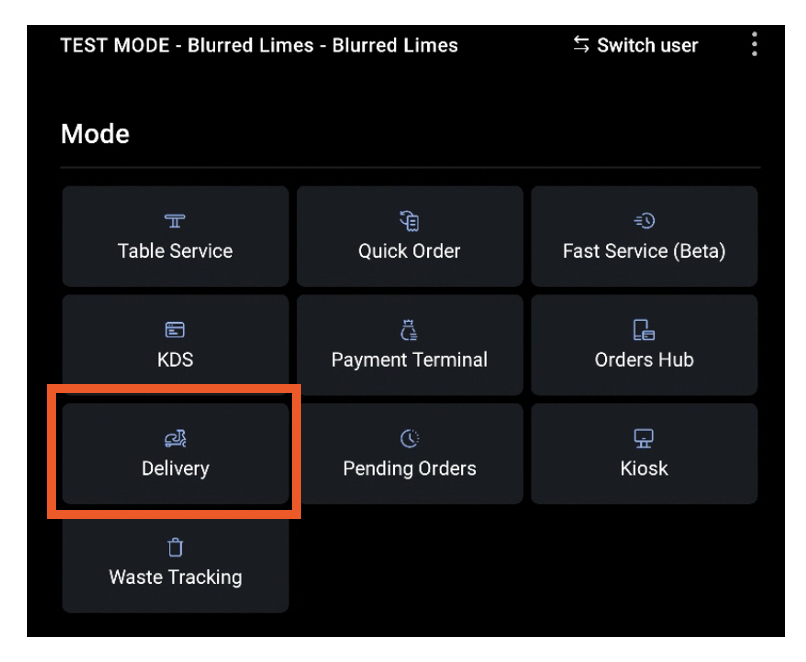806x662 pixels.
Task: Select the Table Service icon
Action: 174,221
